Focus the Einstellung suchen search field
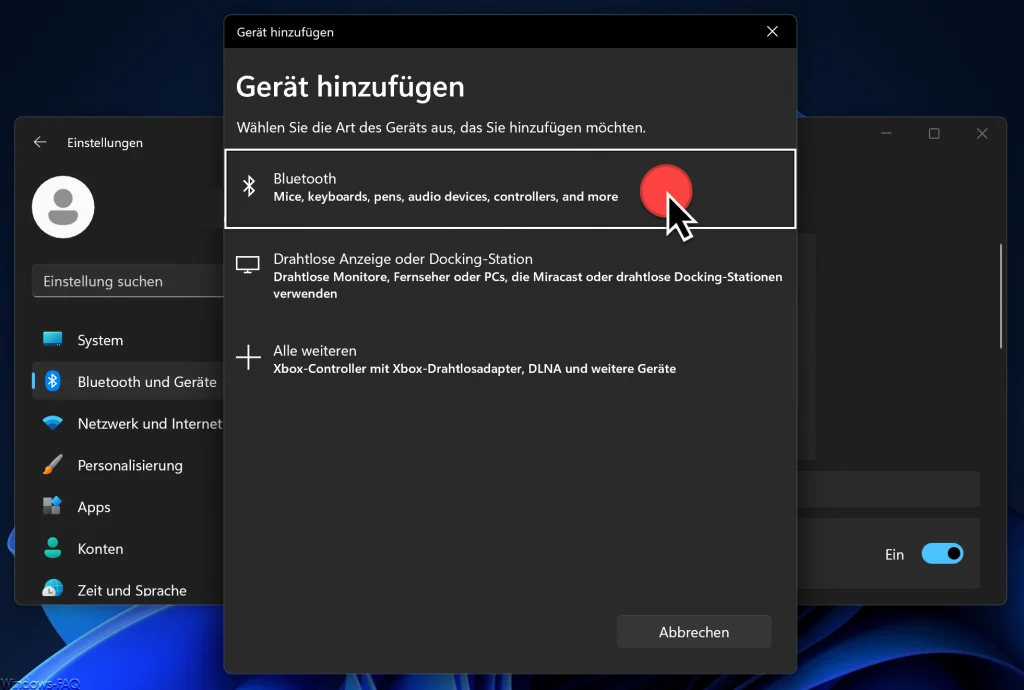Viewport: 1024px width, 690px height. click(x=128, y=281)
